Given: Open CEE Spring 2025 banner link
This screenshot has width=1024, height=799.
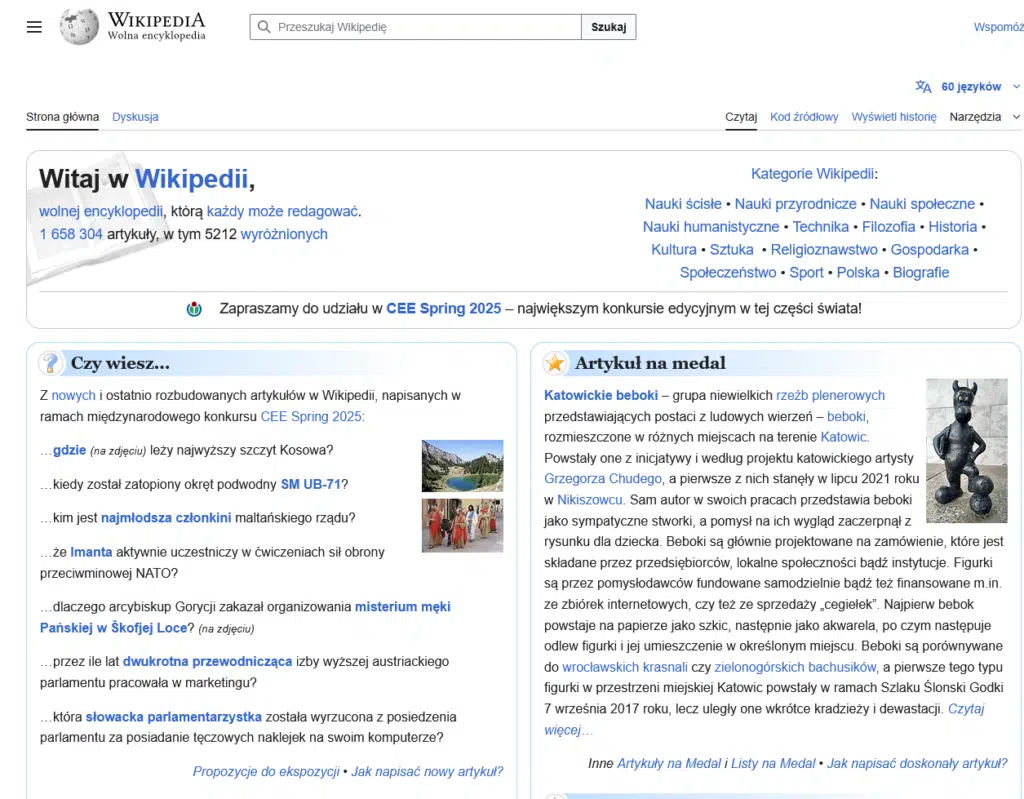Looking at the screenshot, I should tap(443, 308).
